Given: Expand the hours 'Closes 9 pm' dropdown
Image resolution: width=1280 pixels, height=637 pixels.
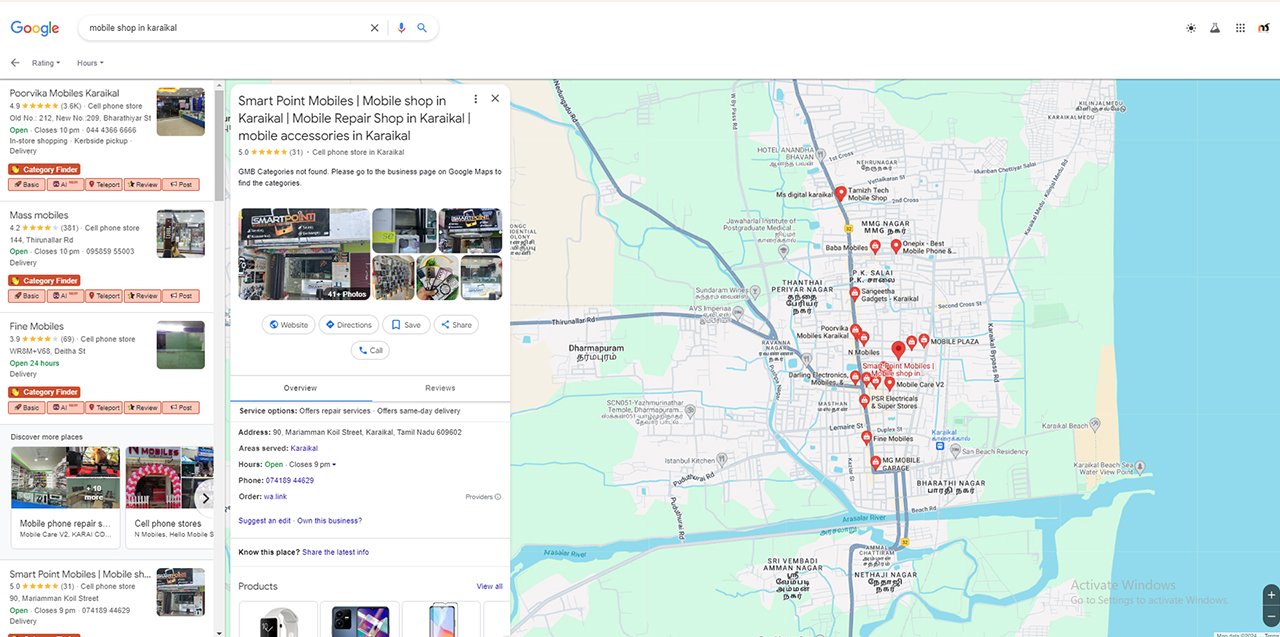Looking at the screenshot, I should point(313,464).
